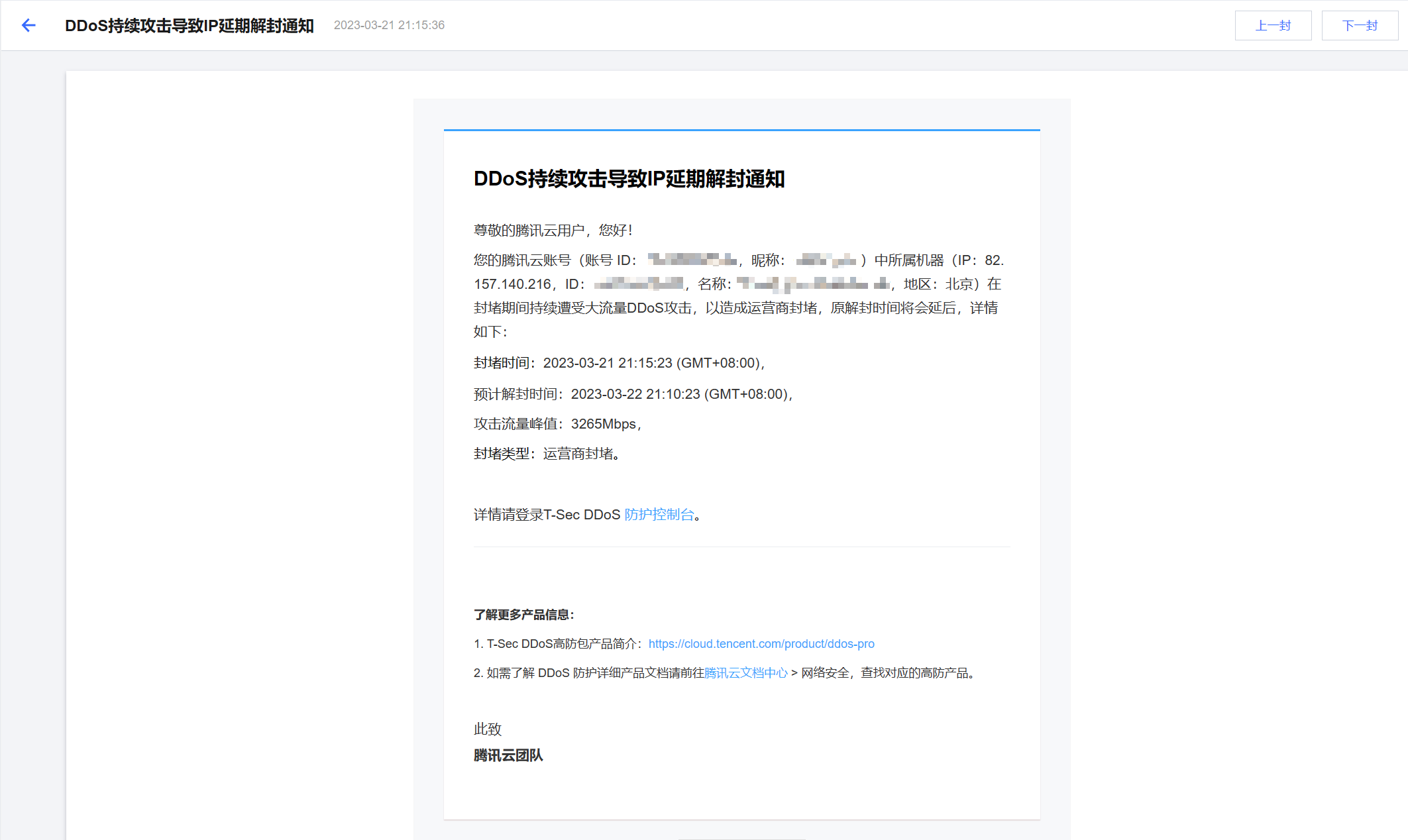Select the timestamp 2023-03-21 21:15:36 in header
Screen dimensions: 1408x840
point(389,25)
